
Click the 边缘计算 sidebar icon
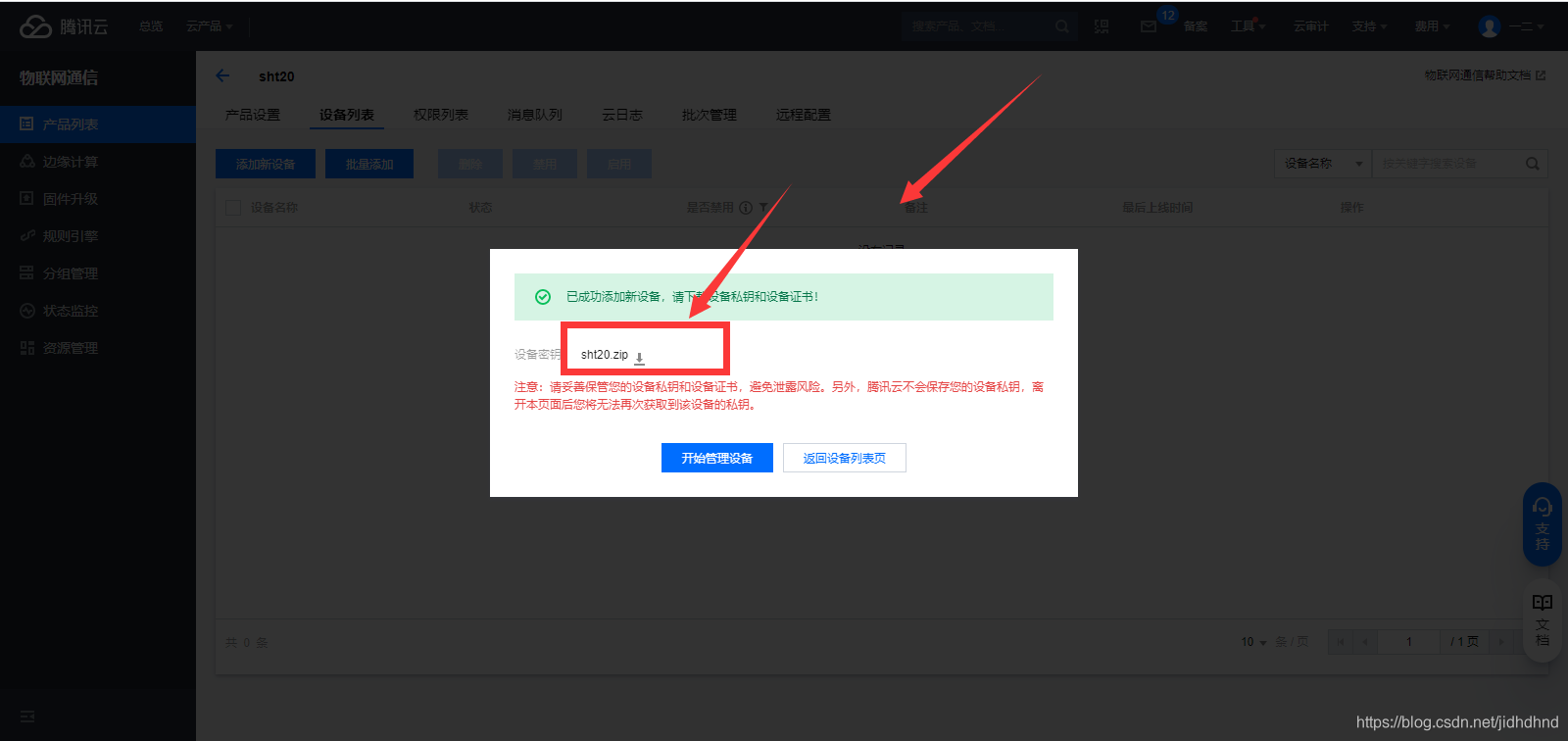(x=26, y=162)
